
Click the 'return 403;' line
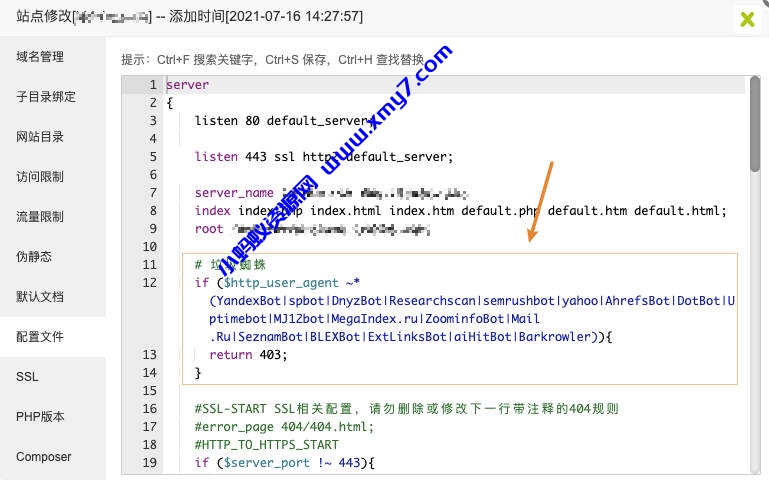pyautogui.click(x=248, y=355)
